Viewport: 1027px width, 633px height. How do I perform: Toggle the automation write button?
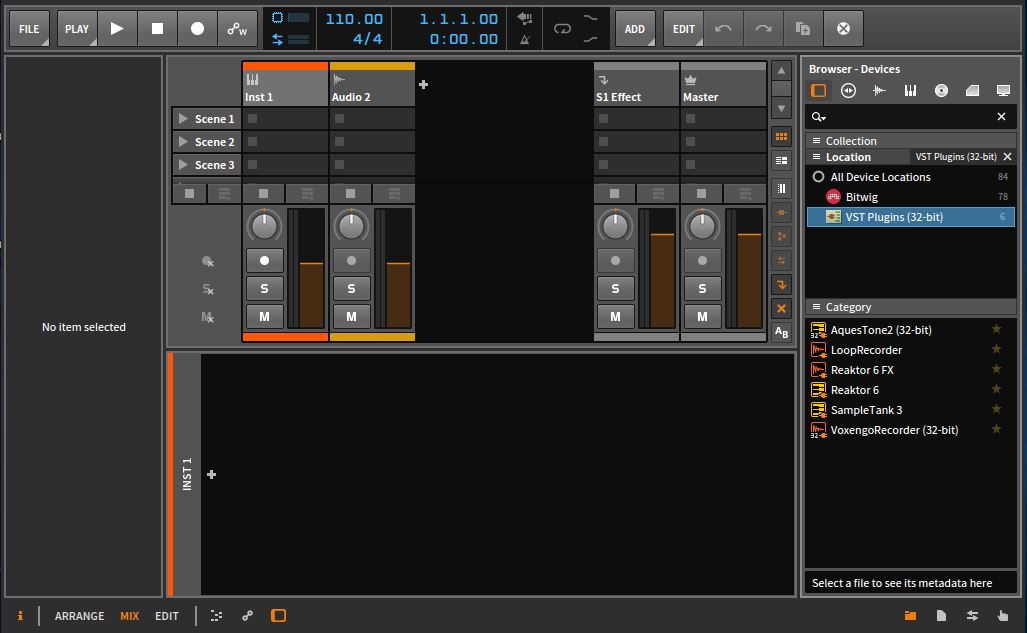(237, 28)
